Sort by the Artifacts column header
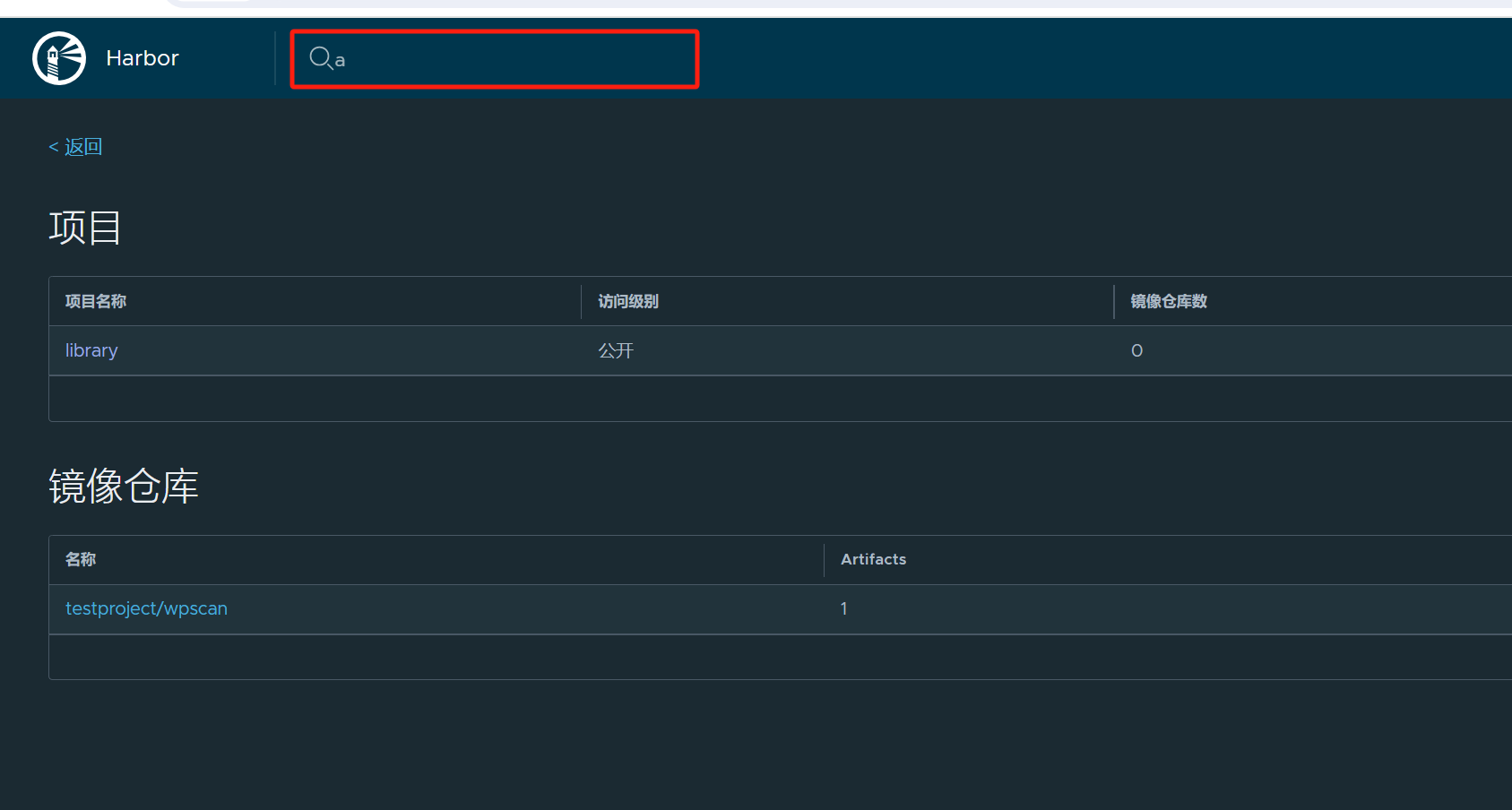The height and width of the screenshot is (810, 1512). 874,559
